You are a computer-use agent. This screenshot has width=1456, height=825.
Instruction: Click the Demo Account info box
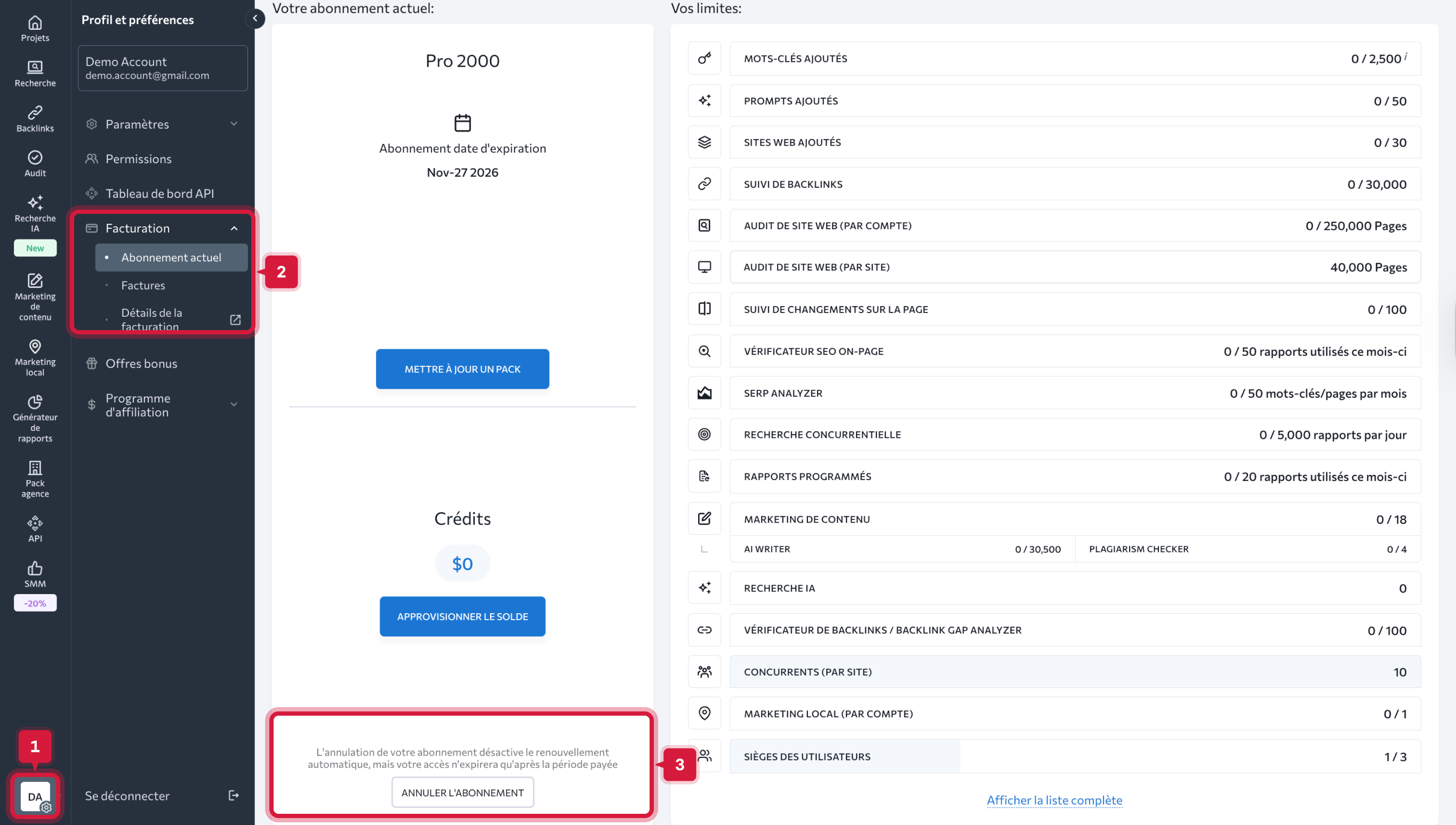(x=163, y=68)
